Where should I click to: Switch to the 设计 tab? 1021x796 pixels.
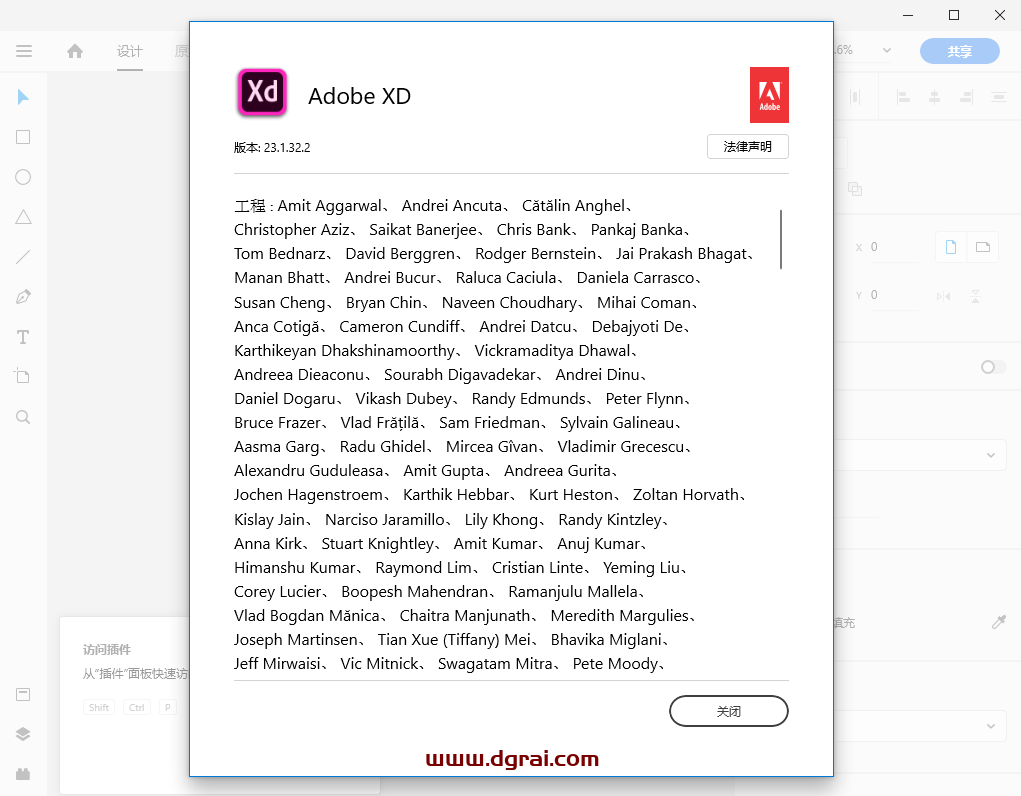[x=130, y=51]
